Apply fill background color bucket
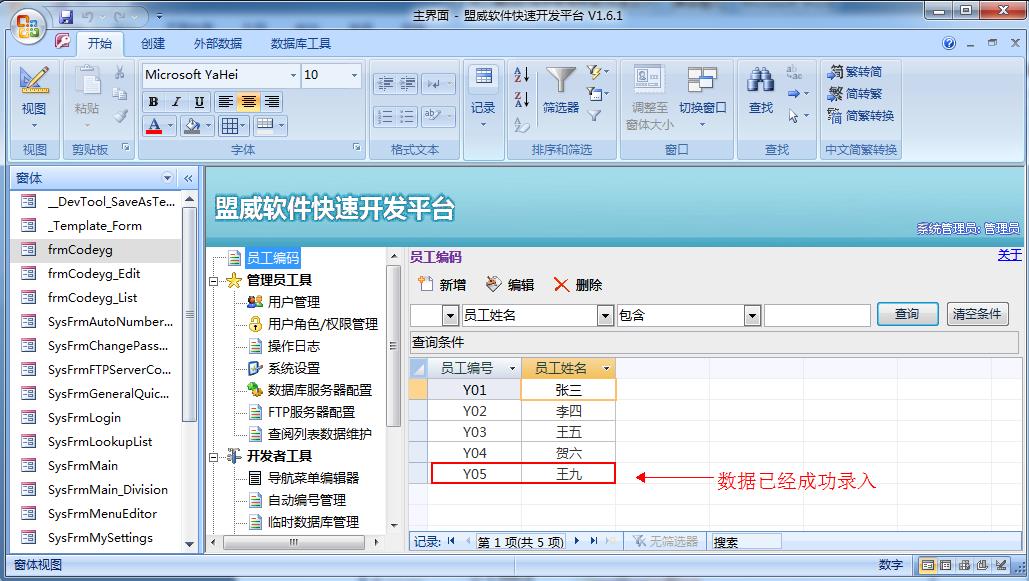This screenshot has width=1029, height=581. [192, 125]
